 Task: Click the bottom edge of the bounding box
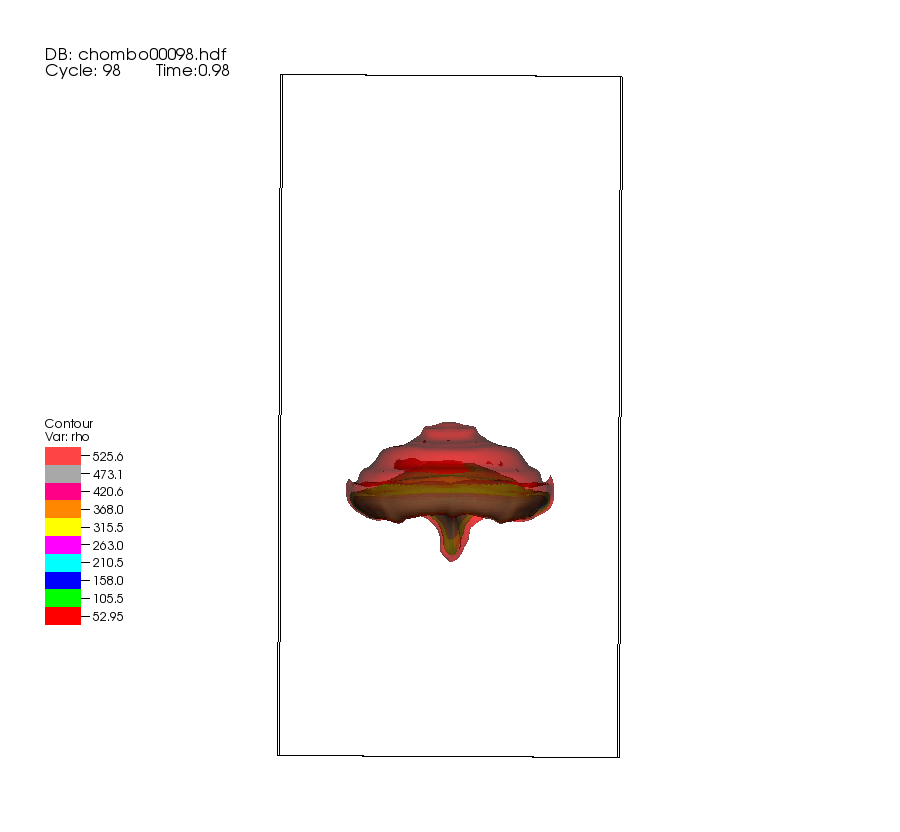point(450,756)
